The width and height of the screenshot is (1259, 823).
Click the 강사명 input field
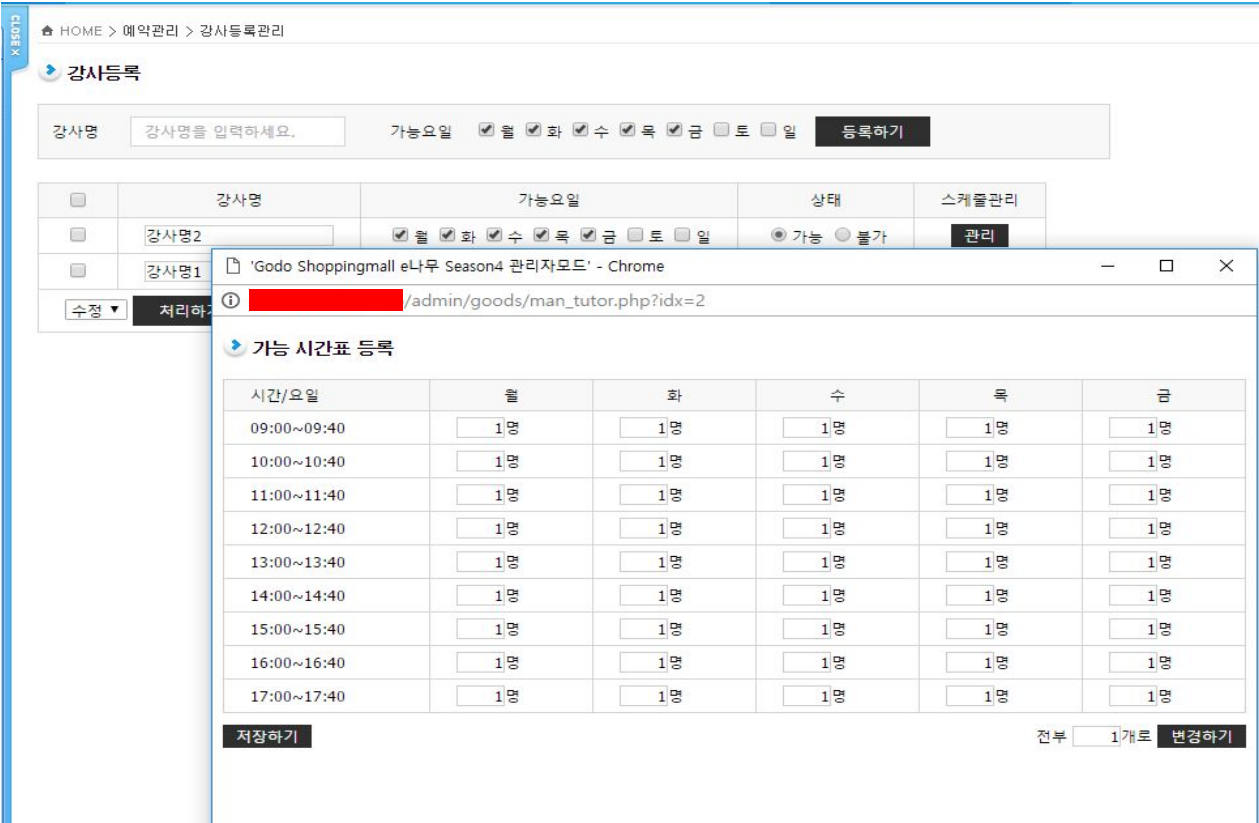(x=238, y=131)
